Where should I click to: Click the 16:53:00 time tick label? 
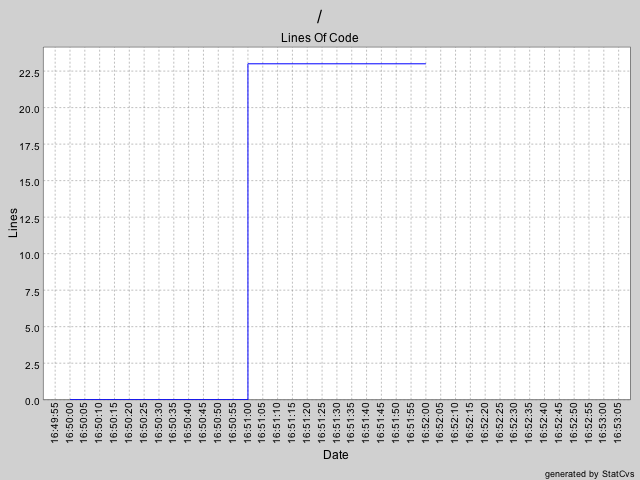(x=603, y=422)
